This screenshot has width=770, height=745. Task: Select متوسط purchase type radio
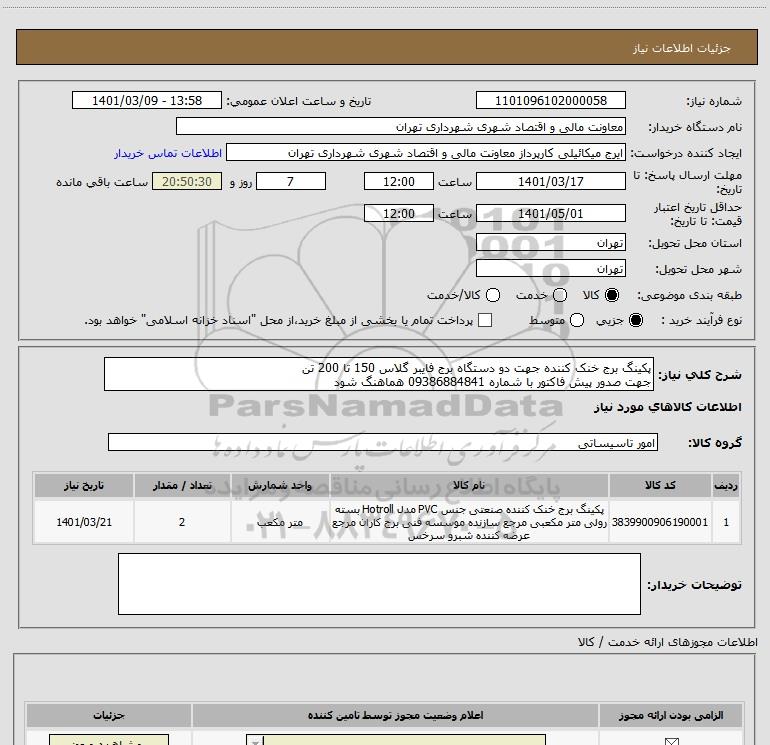click(x=577, y=320)
